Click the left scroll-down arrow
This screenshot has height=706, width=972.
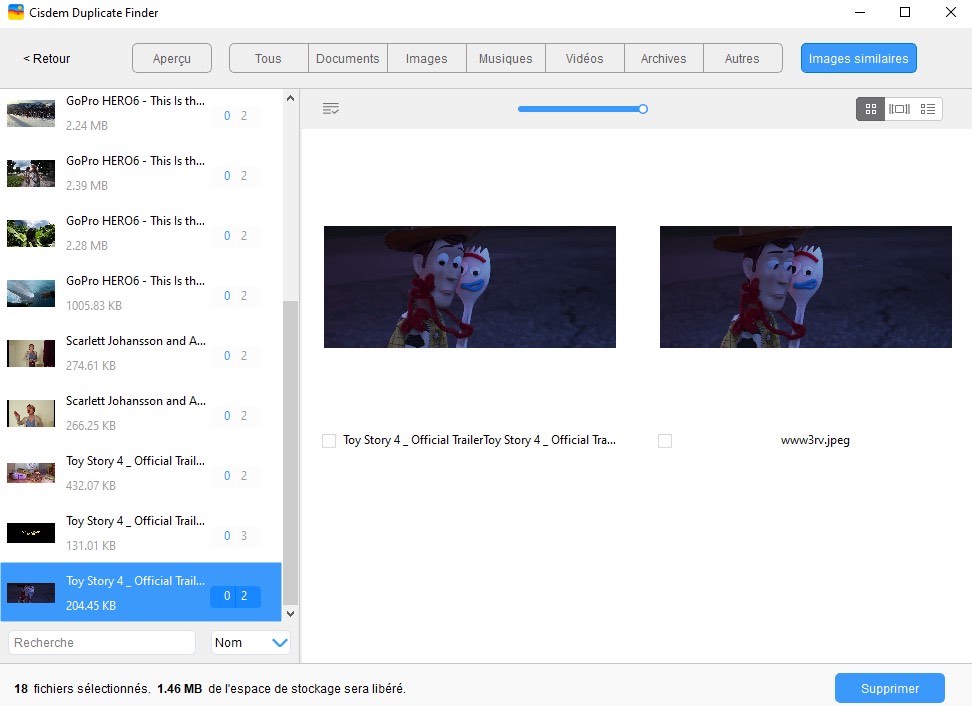290,614
